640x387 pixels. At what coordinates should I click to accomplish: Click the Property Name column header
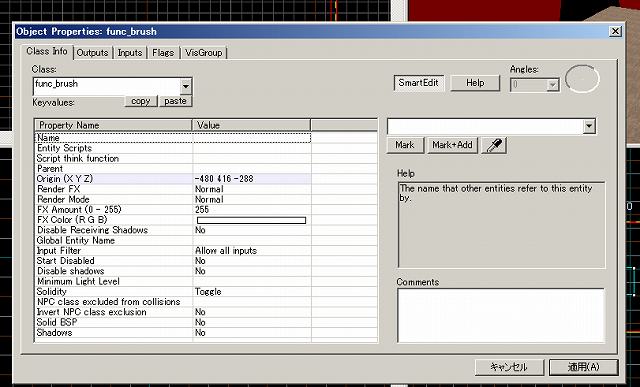[113, 125]
